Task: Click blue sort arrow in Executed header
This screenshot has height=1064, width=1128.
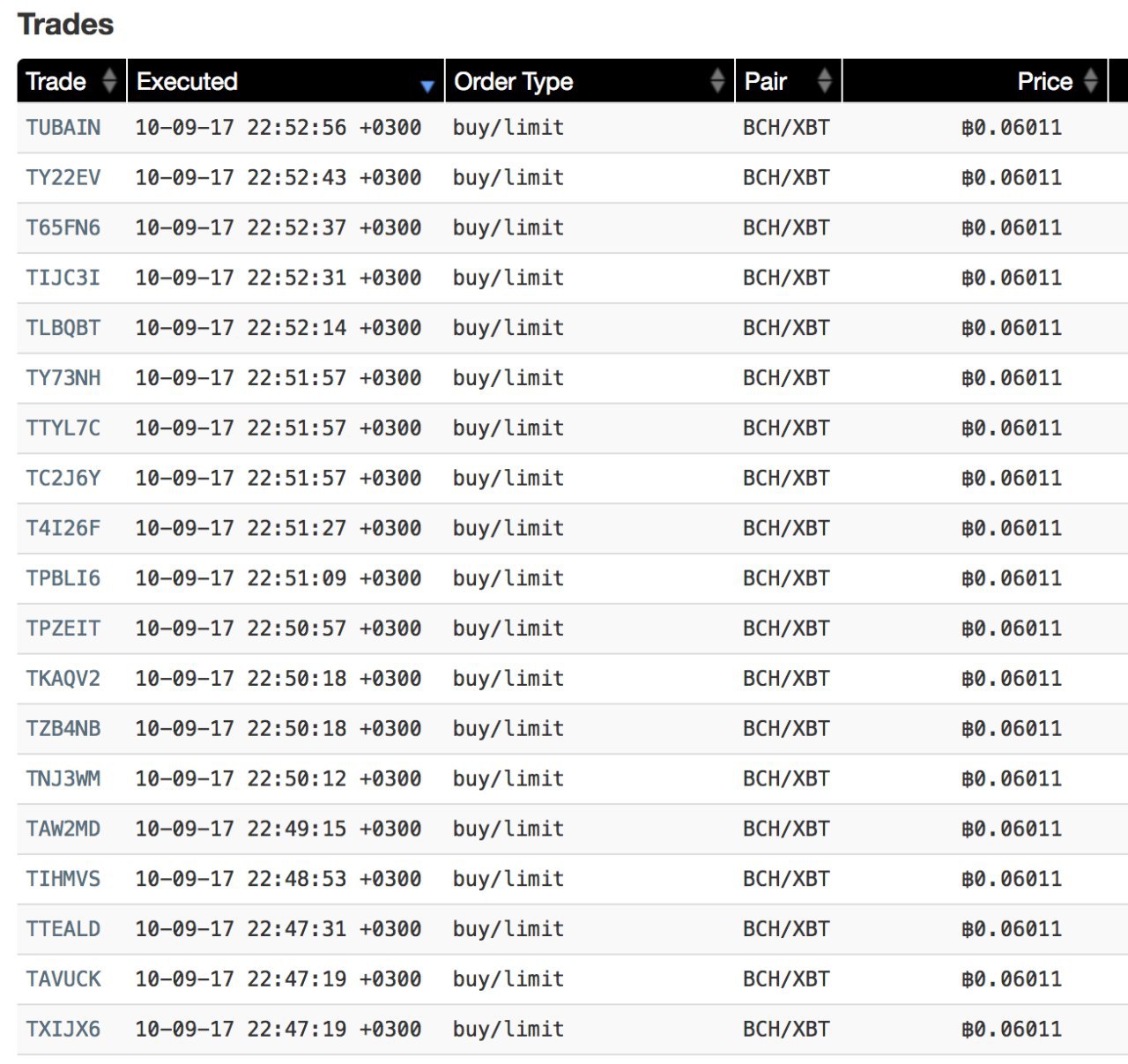Action: [x=427, y=86]
